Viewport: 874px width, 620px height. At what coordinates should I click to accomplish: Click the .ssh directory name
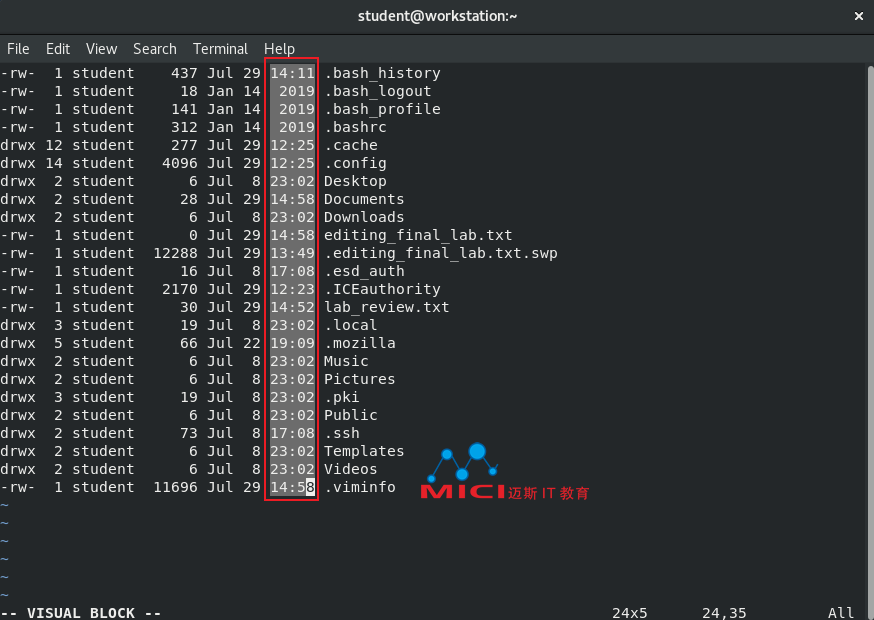point(342,433)
